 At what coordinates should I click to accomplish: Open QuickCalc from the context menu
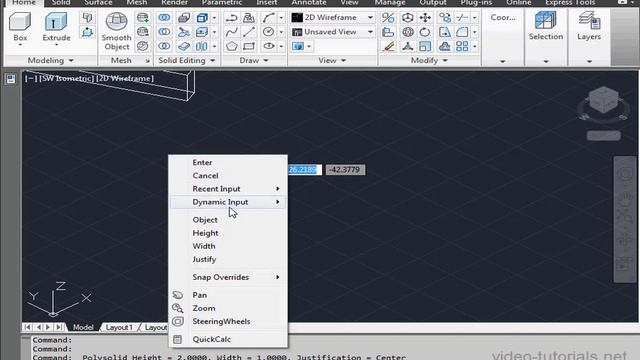click(x=228, y=339)
